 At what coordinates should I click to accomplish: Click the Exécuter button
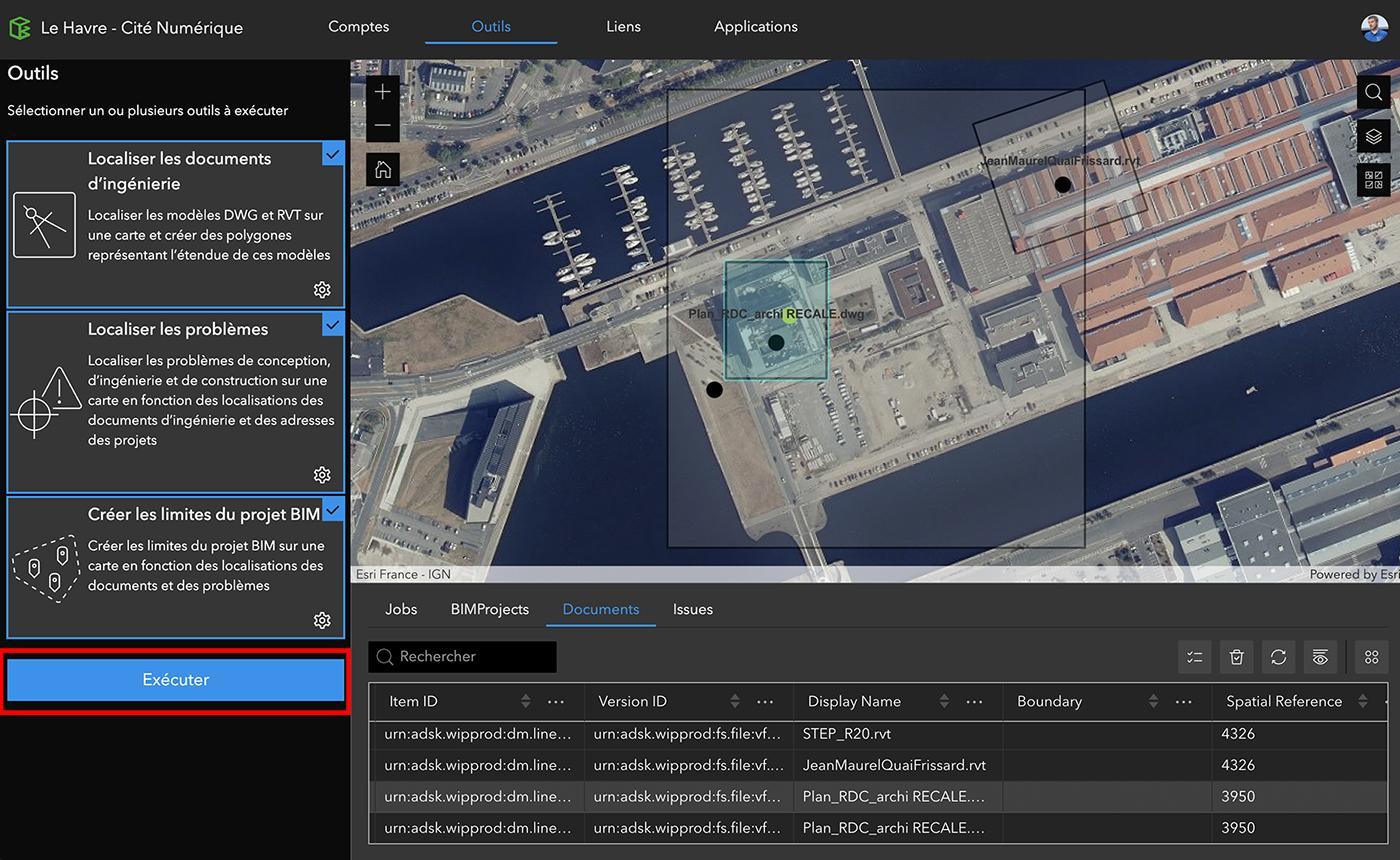176,680
